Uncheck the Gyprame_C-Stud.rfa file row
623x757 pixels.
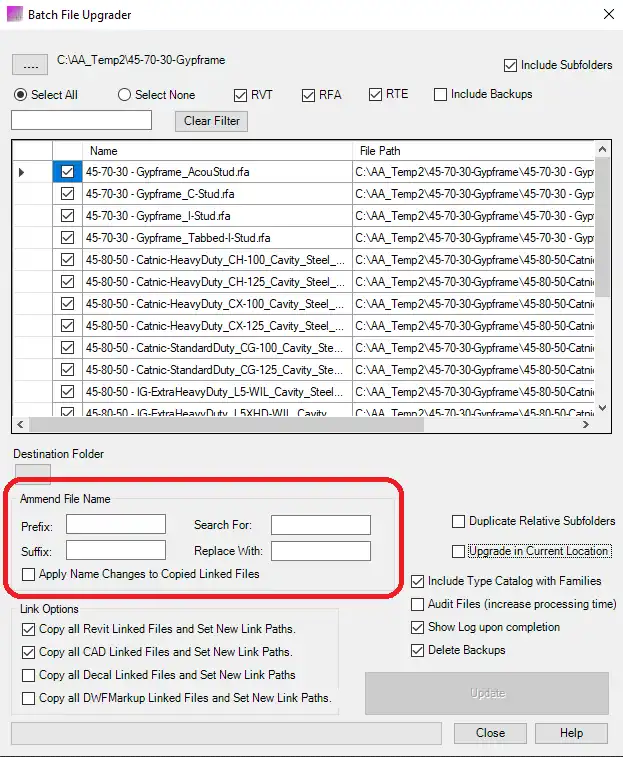(67, 194)
